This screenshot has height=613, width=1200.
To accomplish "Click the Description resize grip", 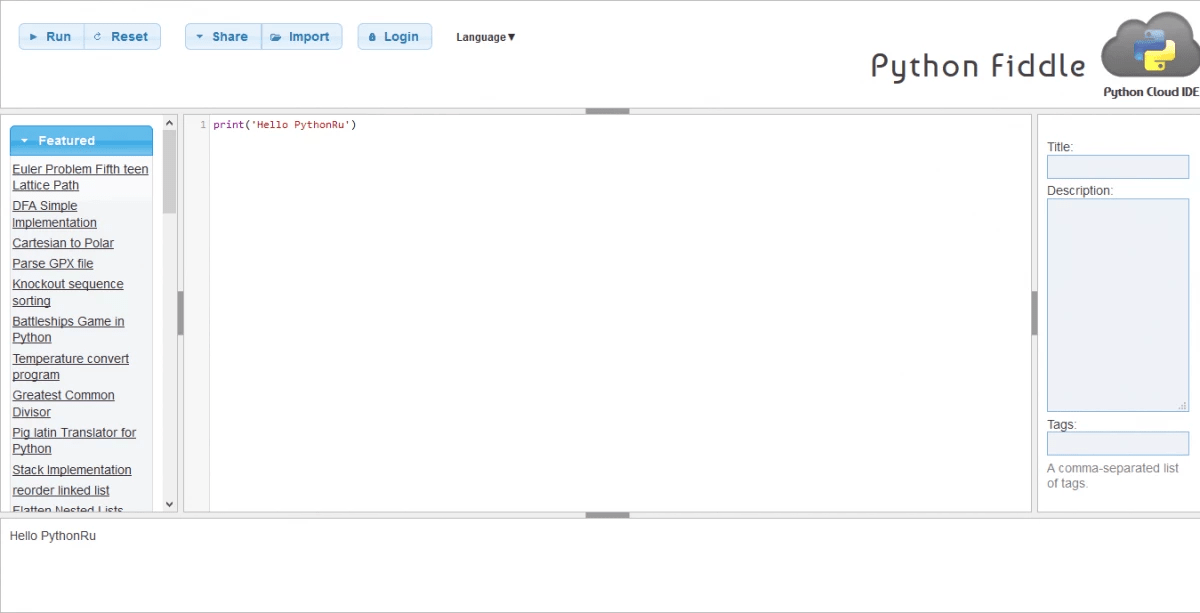I will (x=1183, y=406).
